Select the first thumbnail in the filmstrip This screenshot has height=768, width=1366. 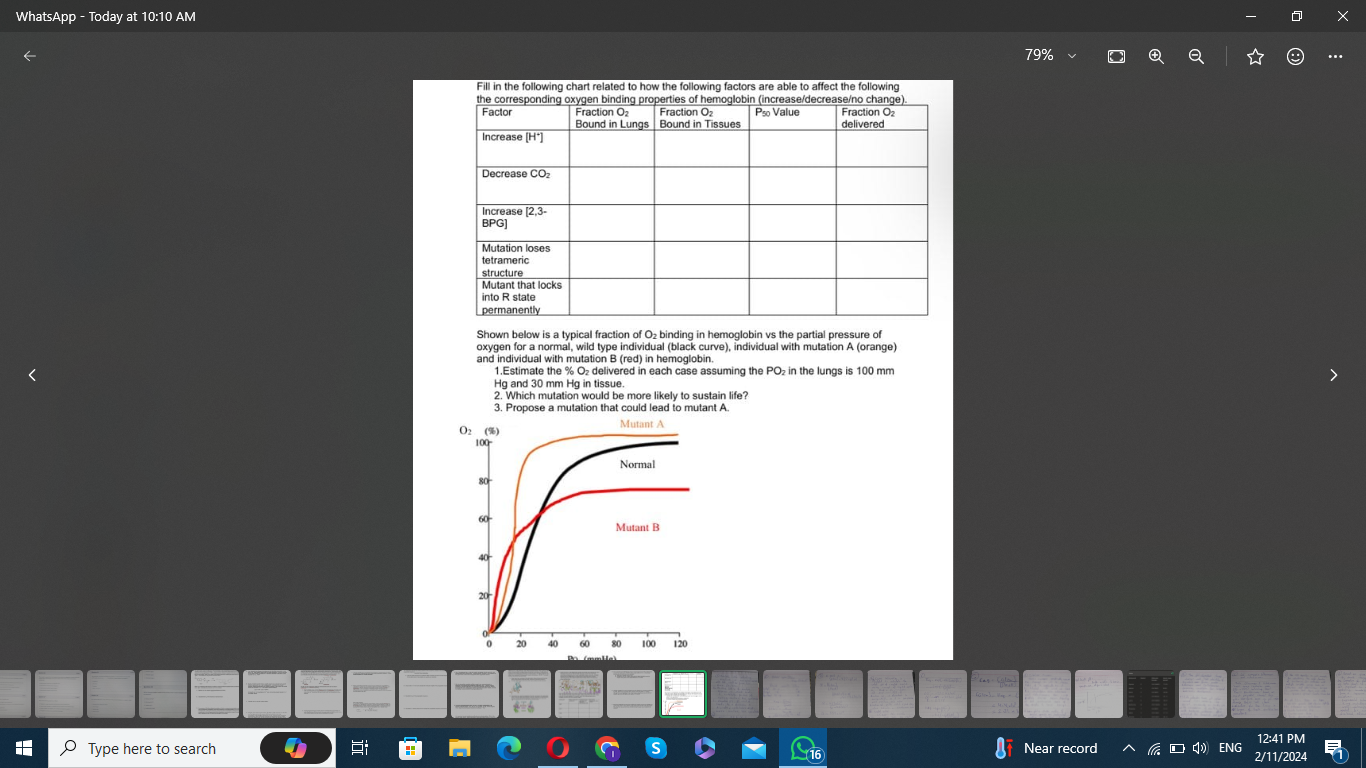(12, 694)
